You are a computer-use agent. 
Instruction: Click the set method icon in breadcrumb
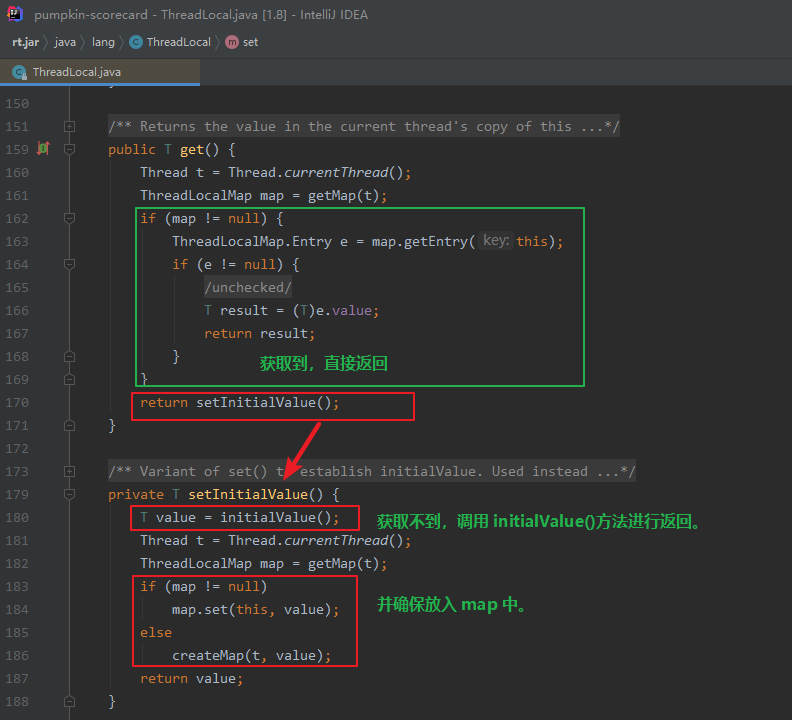tap(232, 42)
